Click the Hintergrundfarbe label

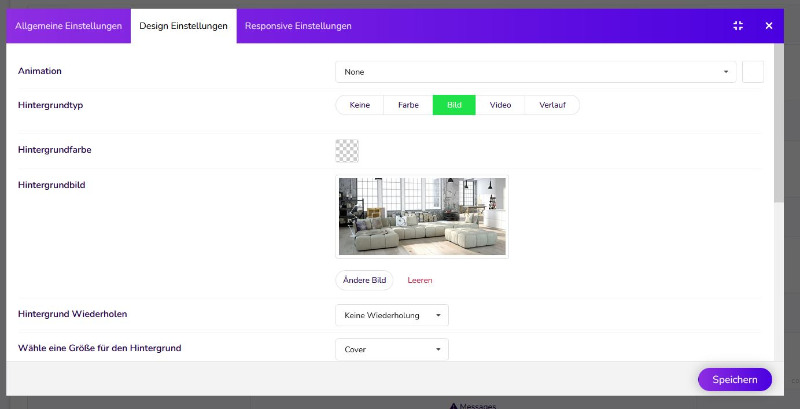coord(55,150)
